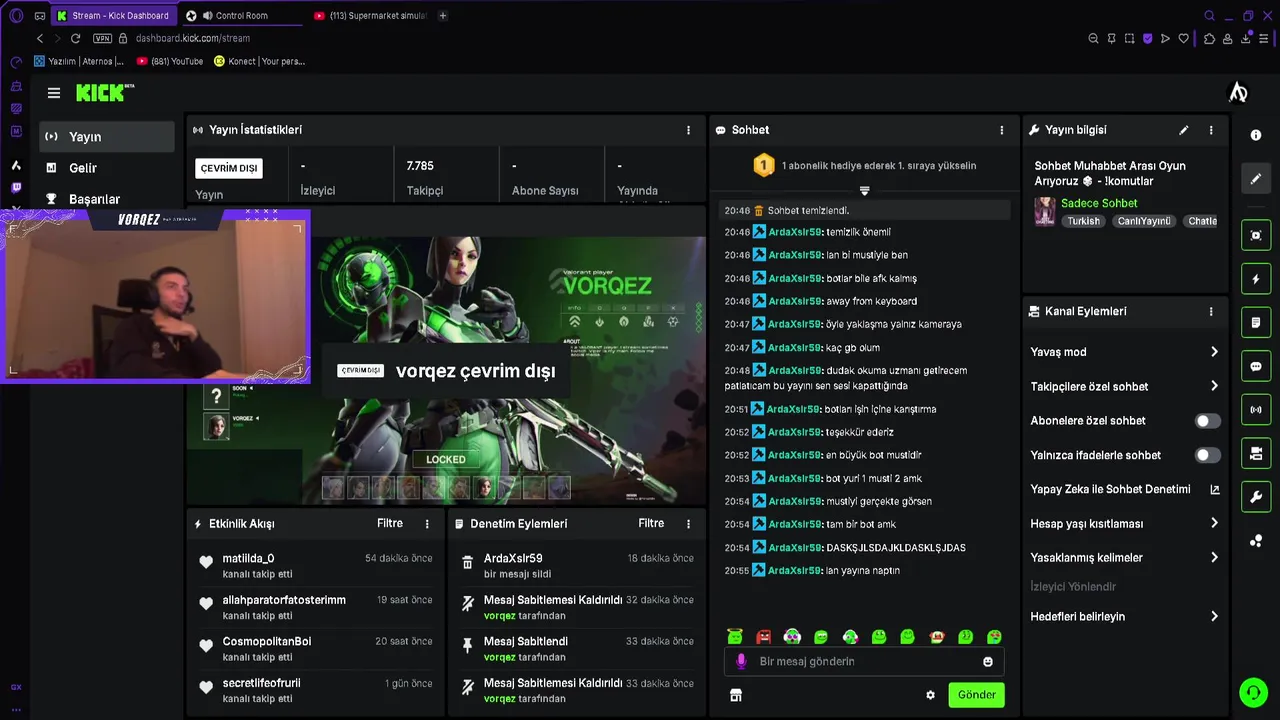
Task: Open chat settings gear icon
Action: (x=930, y=695)
